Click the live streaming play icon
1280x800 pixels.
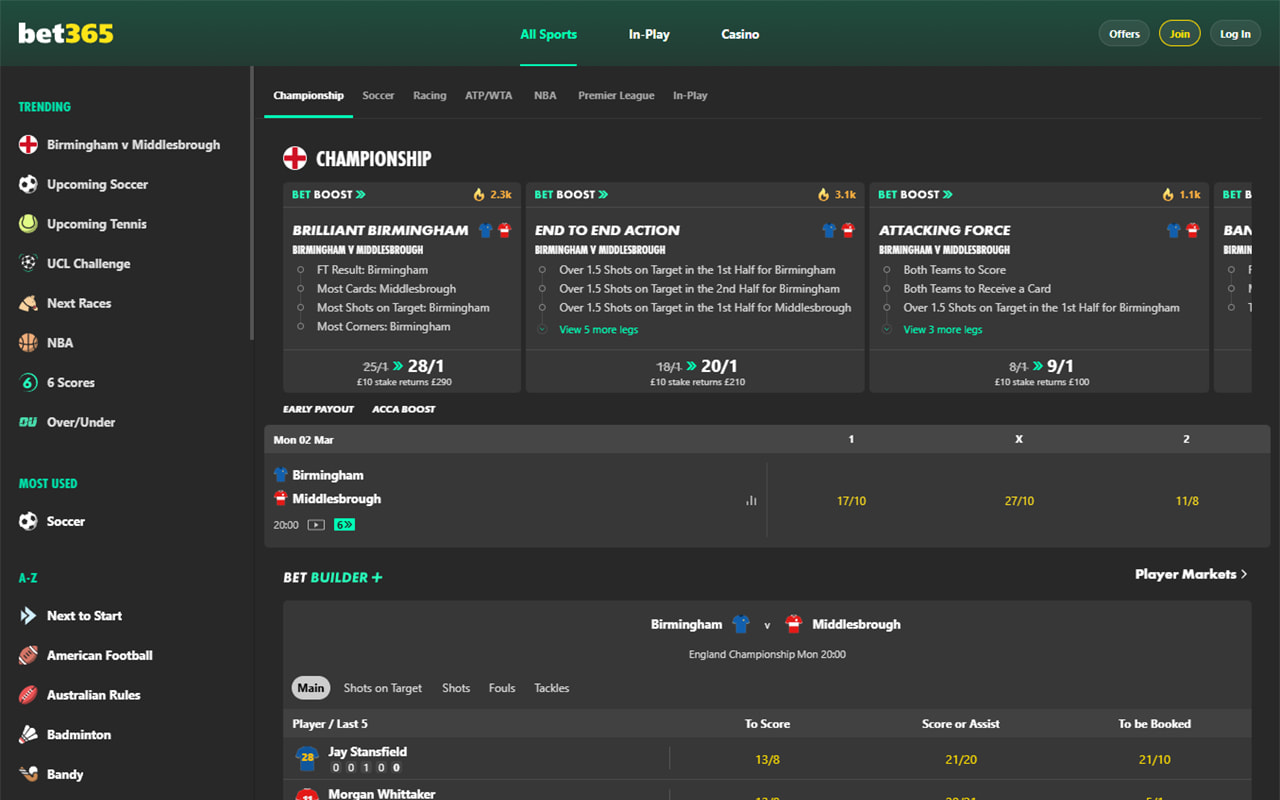316,524
